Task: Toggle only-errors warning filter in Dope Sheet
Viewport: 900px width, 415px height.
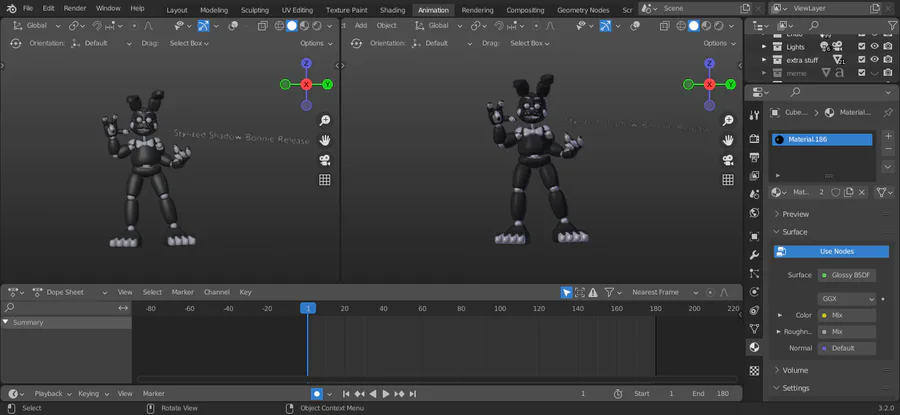Action: coord(593,292)
